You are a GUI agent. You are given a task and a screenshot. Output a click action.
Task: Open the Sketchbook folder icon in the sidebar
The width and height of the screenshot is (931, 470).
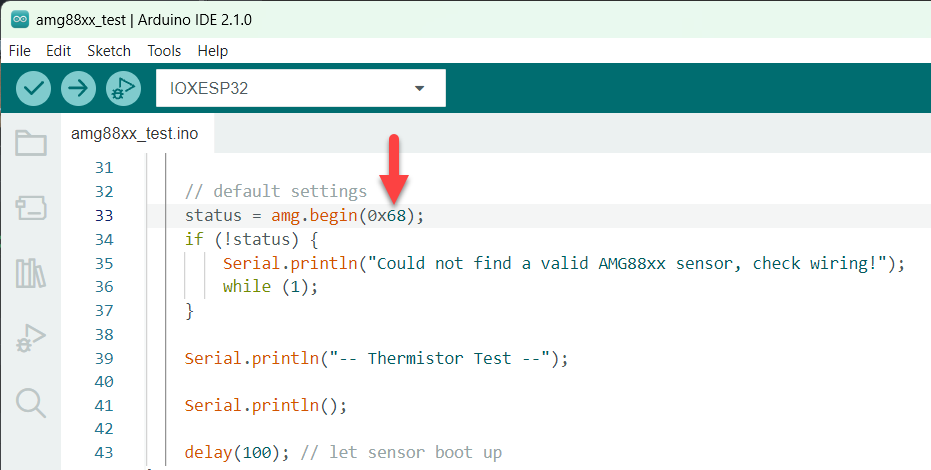[31, 142]
